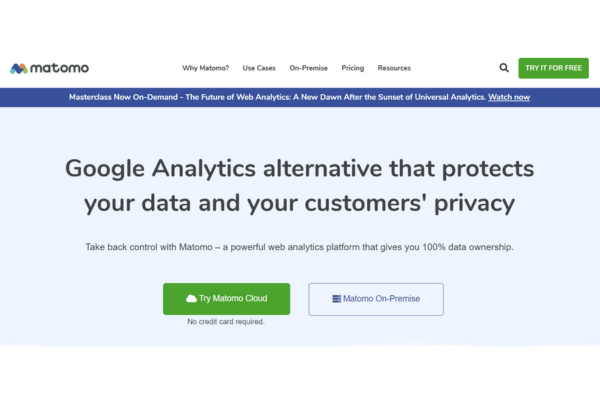Click the cloud icon in green button

pyautogui.click(x=191, y=299)
